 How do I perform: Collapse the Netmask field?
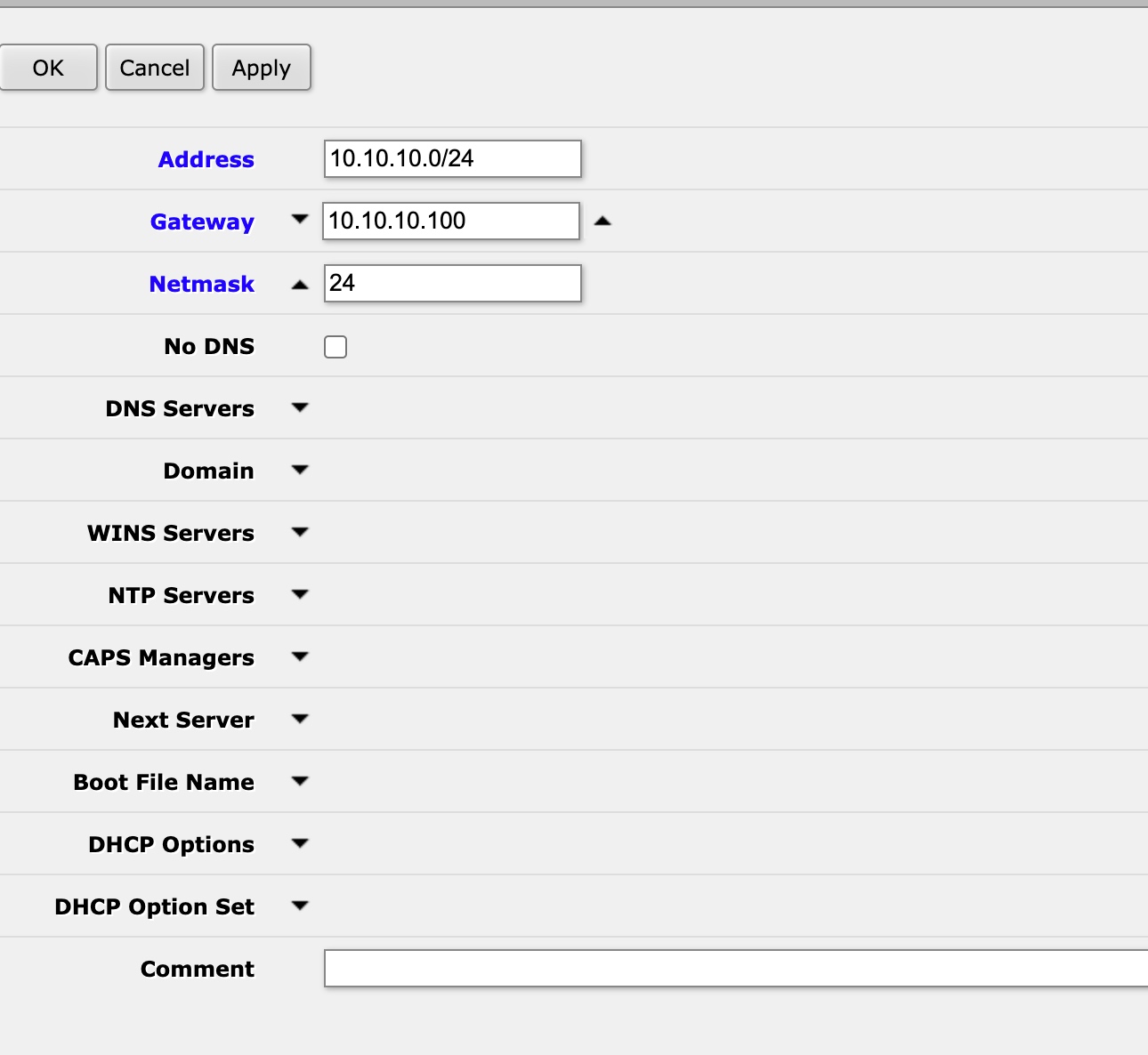300,285
